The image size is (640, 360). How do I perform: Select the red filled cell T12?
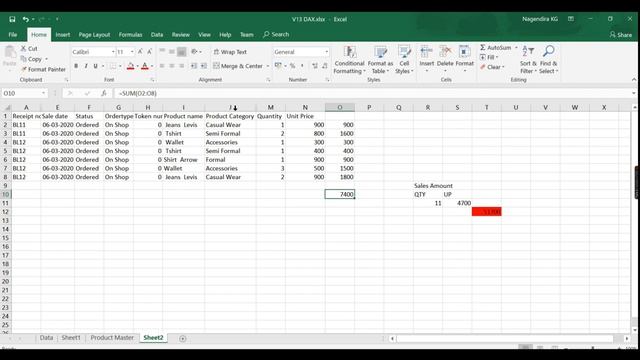(x=487, y=212)
